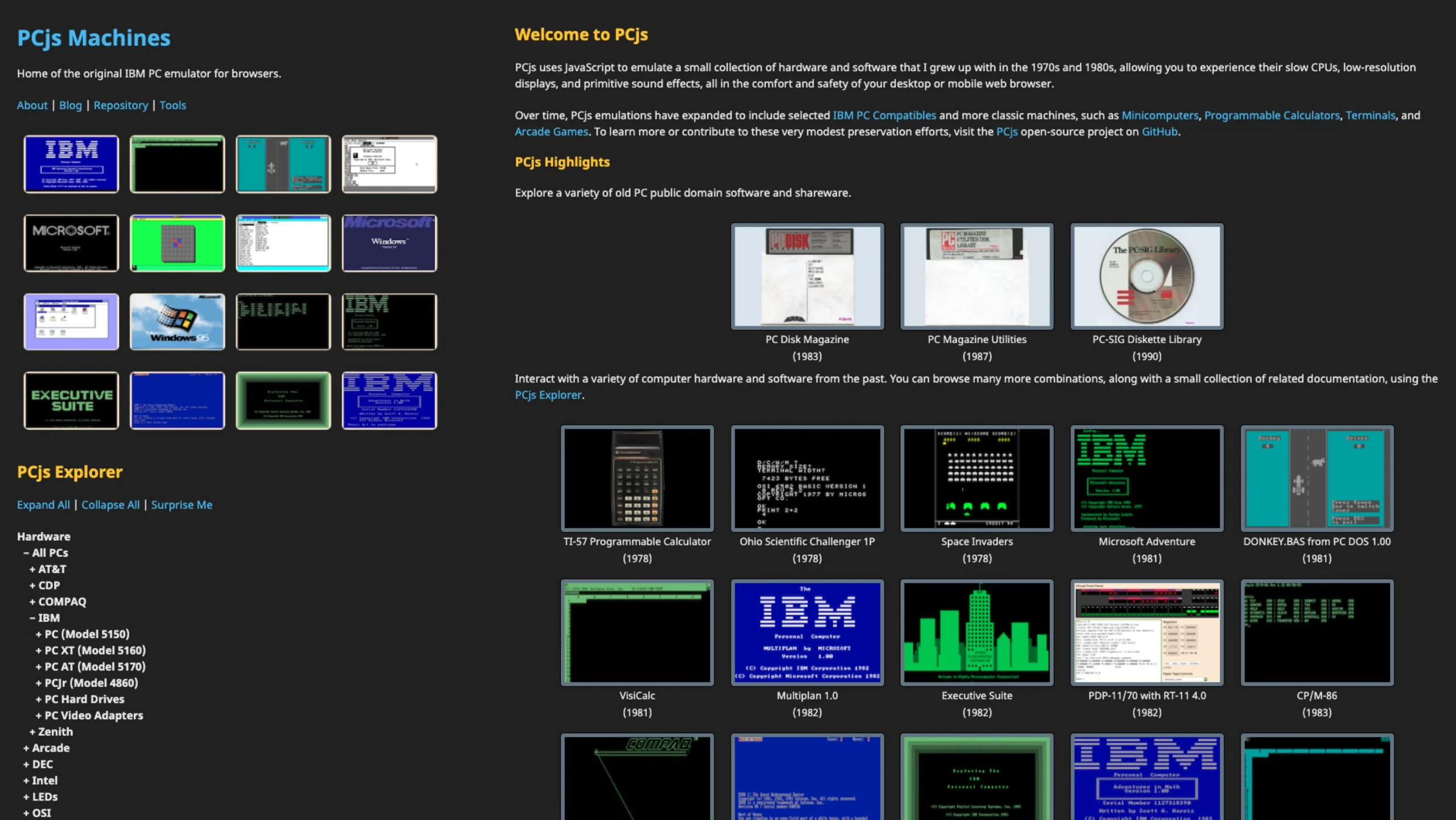Screen dimensions: 1456x820
Task: Click the 'PC-SIG Diskette Library' caption text
Action: click(x=1147, y=339)
